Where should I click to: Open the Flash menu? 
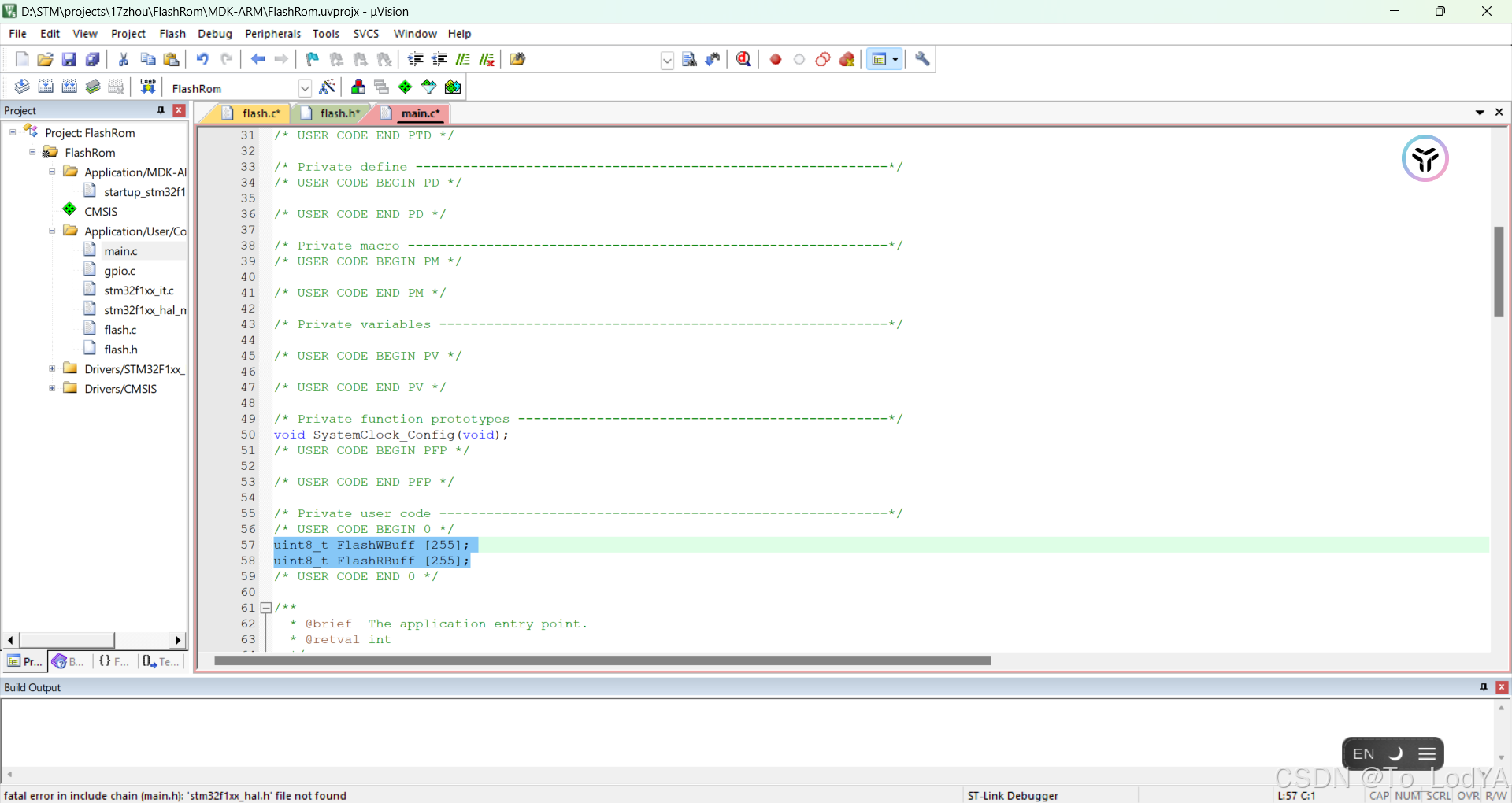pos(172,34)
